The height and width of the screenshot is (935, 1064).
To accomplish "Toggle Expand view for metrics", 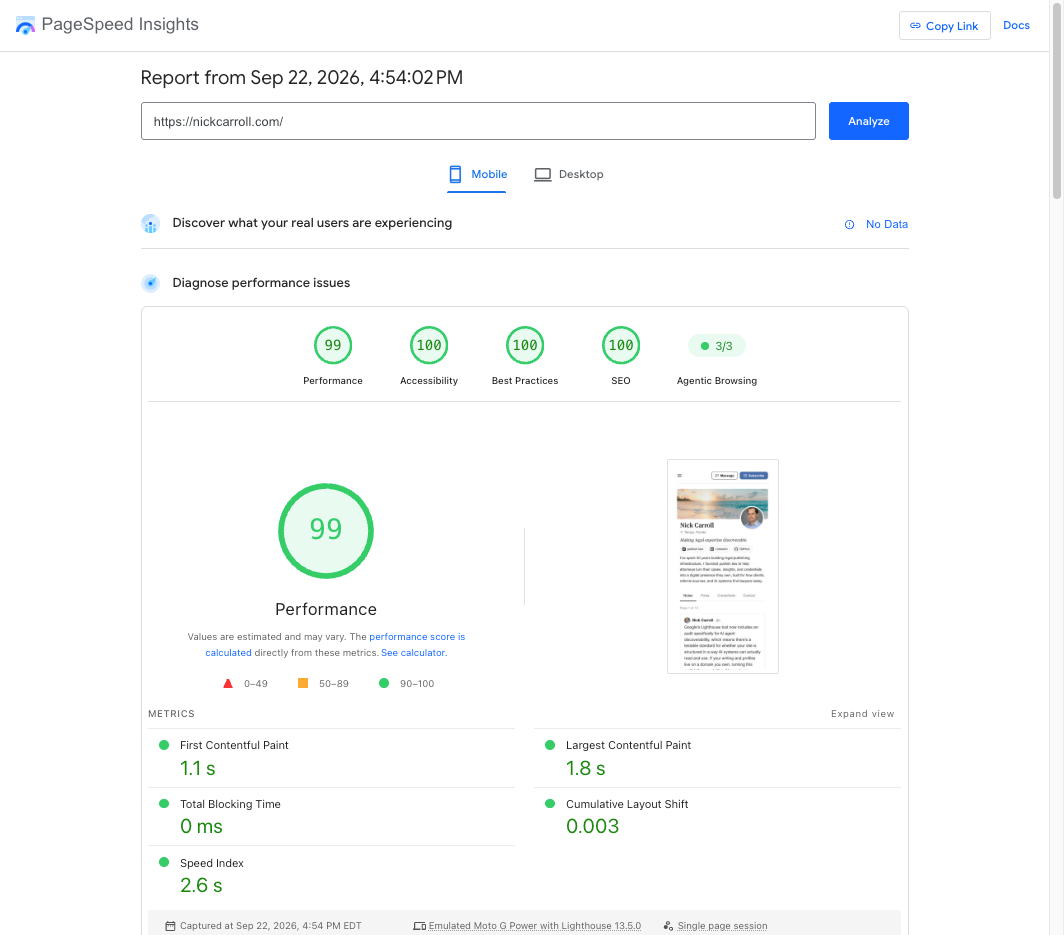I will (862, 714).
